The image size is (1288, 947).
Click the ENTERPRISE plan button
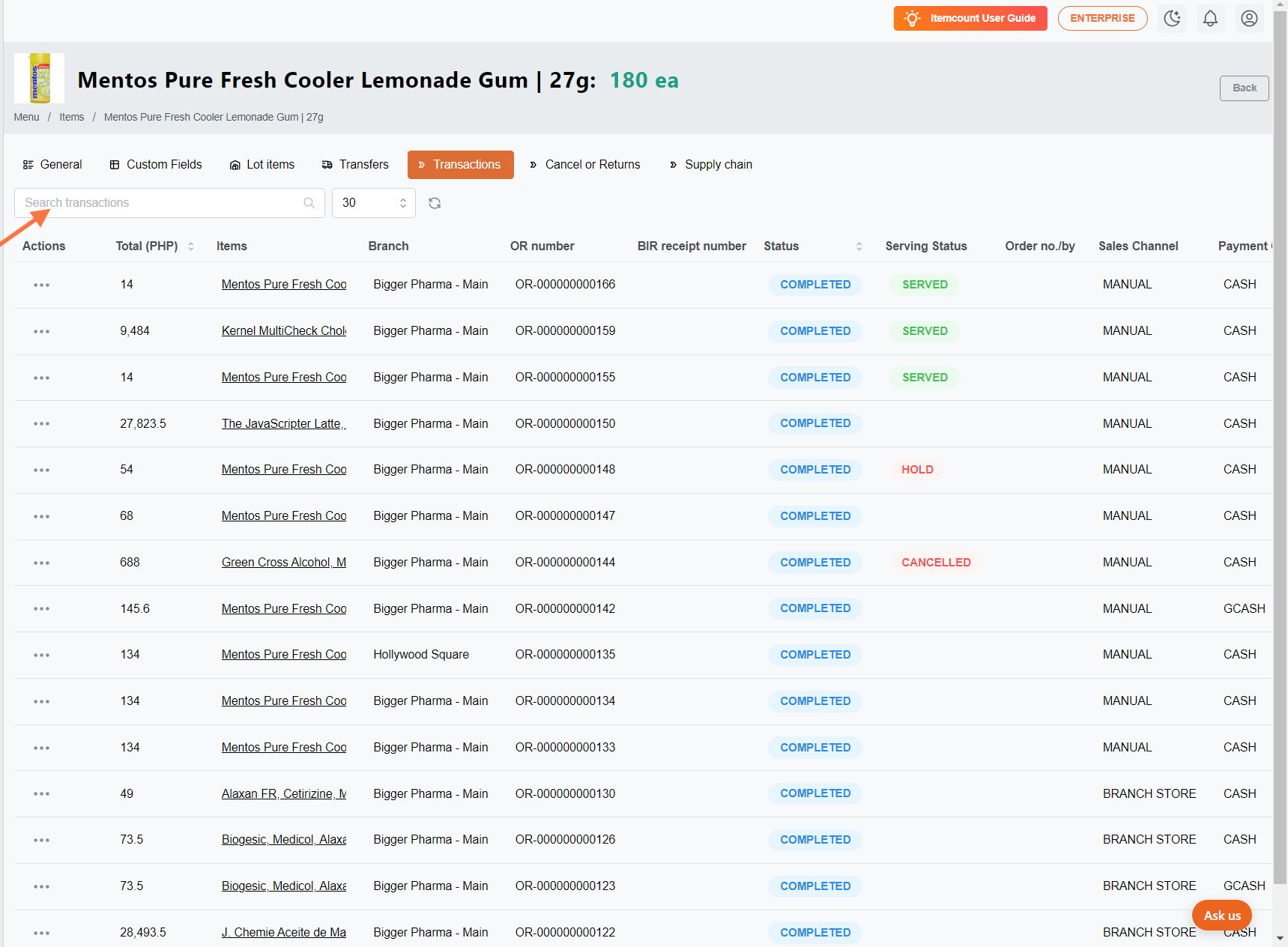tap(1102, 18)
